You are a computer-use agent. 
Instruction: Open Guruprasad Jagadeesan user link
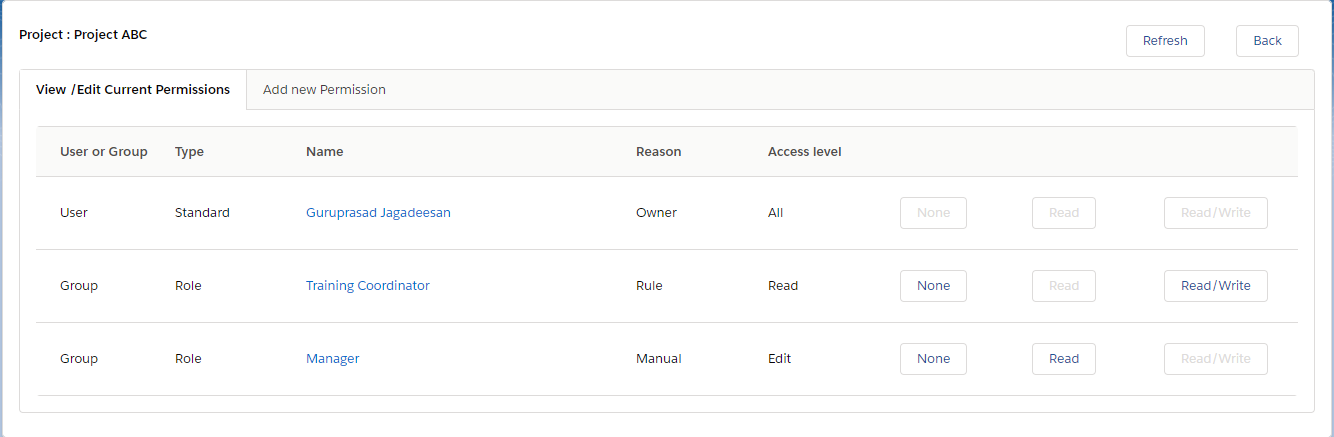378,213
